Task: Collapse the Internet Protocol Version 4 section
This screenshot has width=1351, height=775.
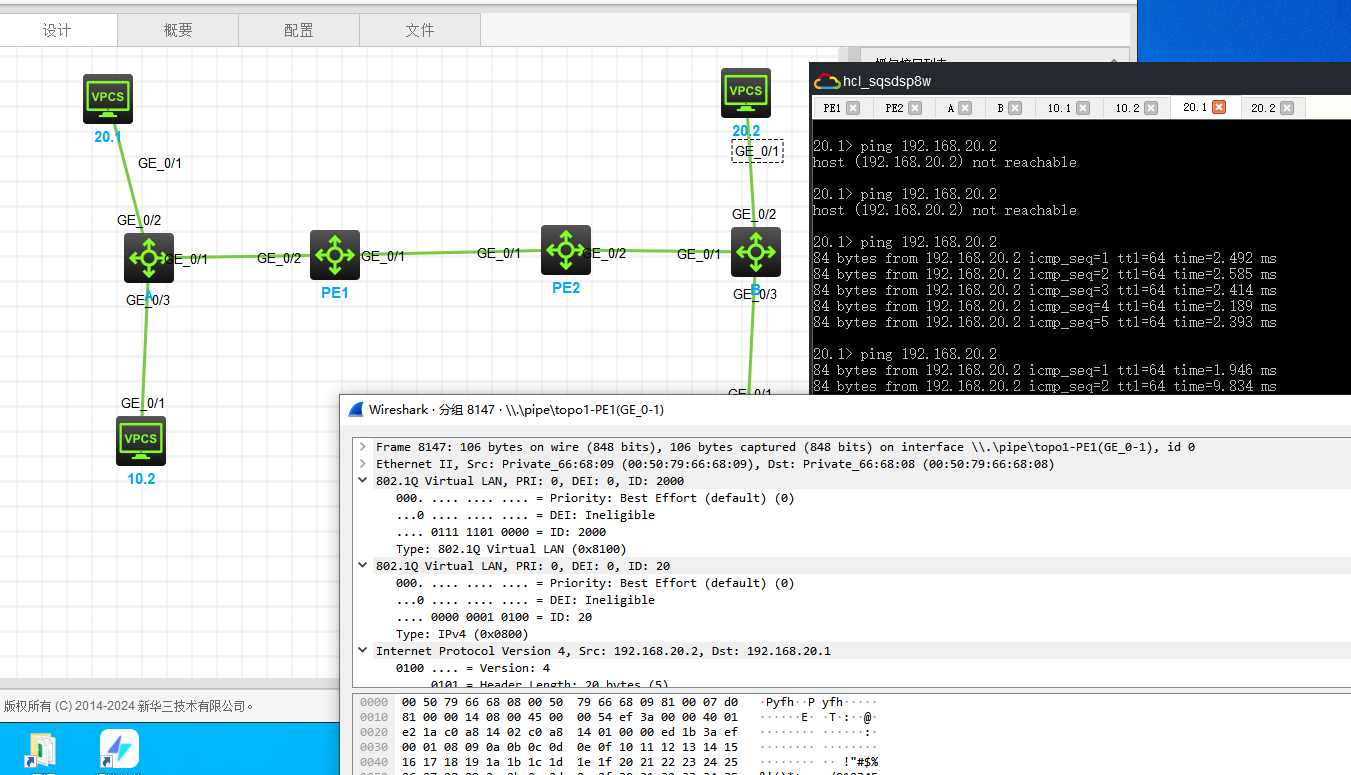Action: pos(363,651)
